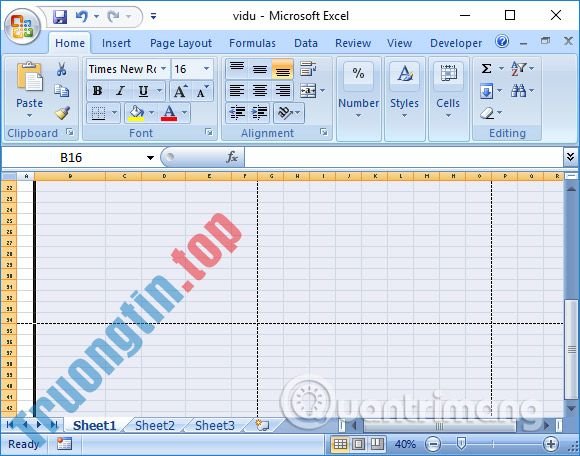580x456 pixels.
Task: Switch to Page Break Preview in status bar
Action: pyautogui.click(x=377, y=444)
